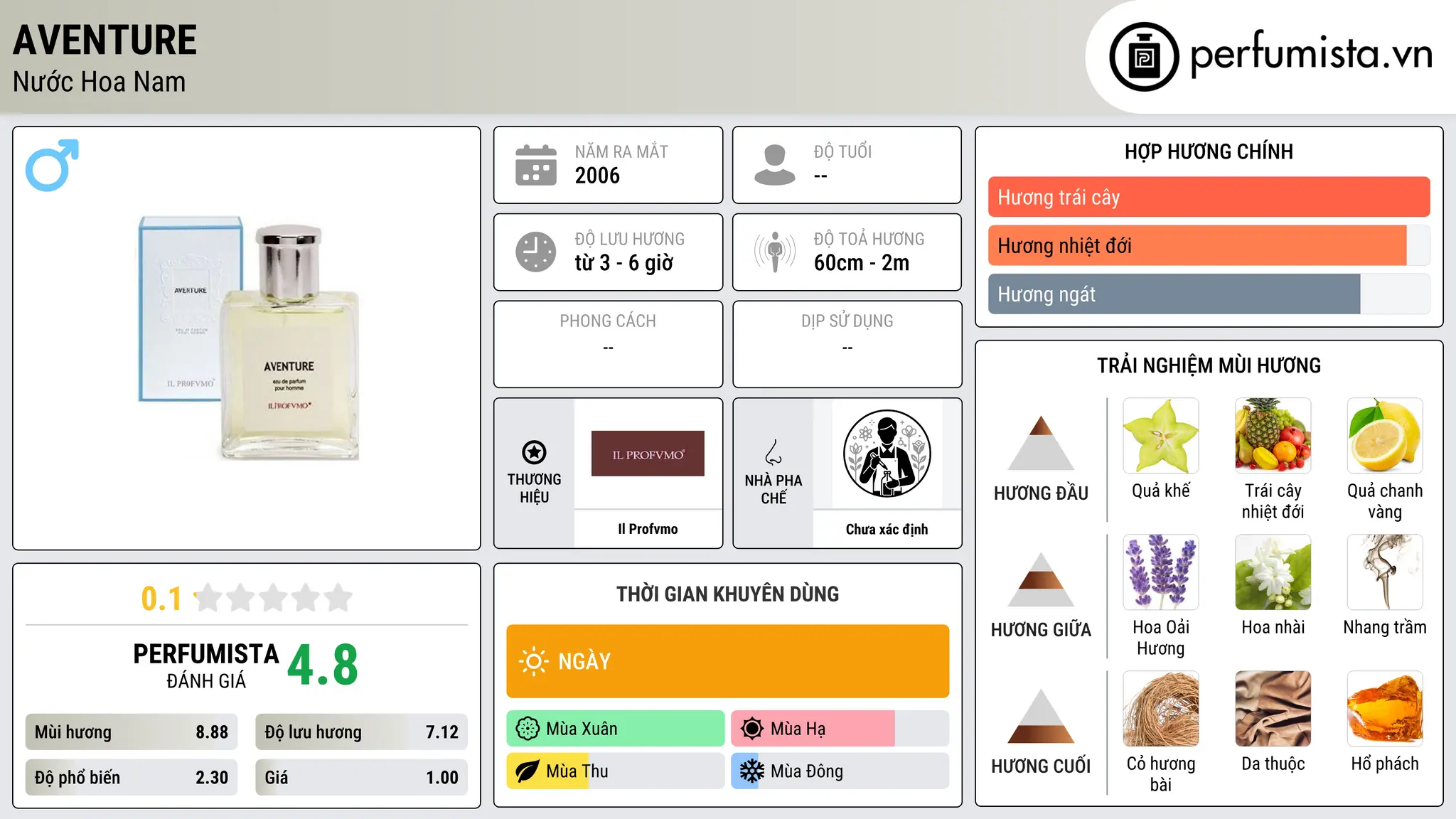Click the blue male gender symbol icon
The width and height of the screenshot is (1456, 819).
(x=52, y=165)
